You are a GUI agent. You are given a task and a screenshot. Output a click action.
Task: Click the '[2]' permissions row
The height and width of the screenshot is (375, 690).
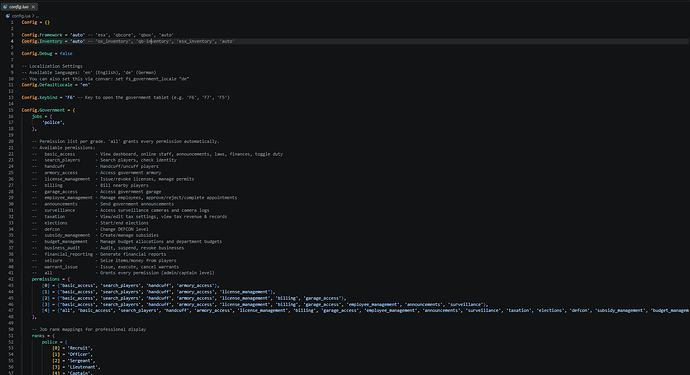tap(194, 298)
